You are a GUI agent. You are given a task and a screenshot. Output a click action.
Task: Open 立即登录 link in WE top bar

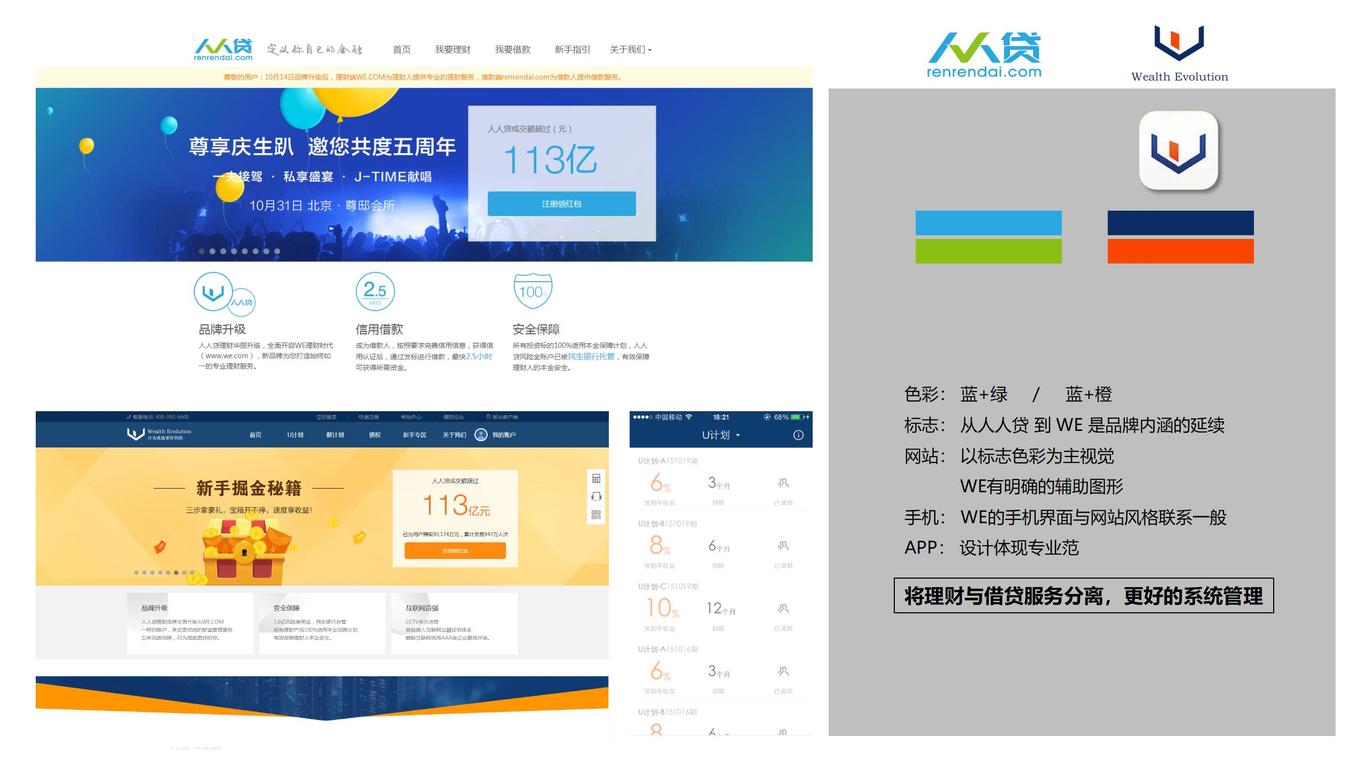tap(327, 416)
